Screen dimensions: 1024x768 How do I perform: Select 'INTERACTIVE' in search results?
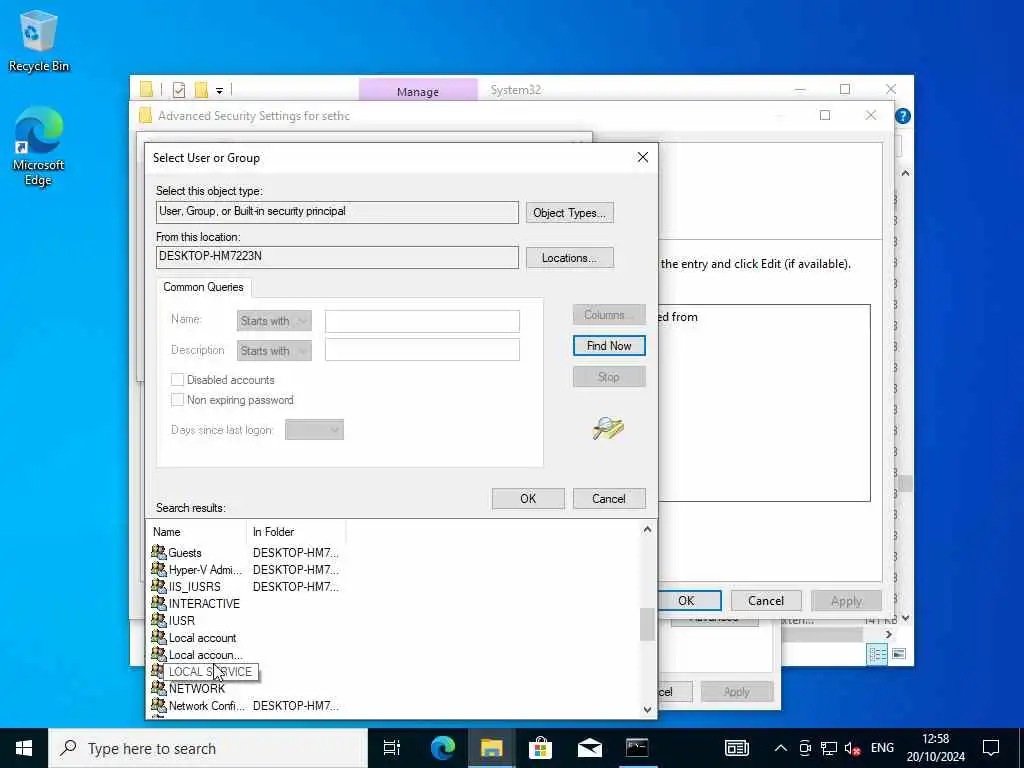[204, 603]
